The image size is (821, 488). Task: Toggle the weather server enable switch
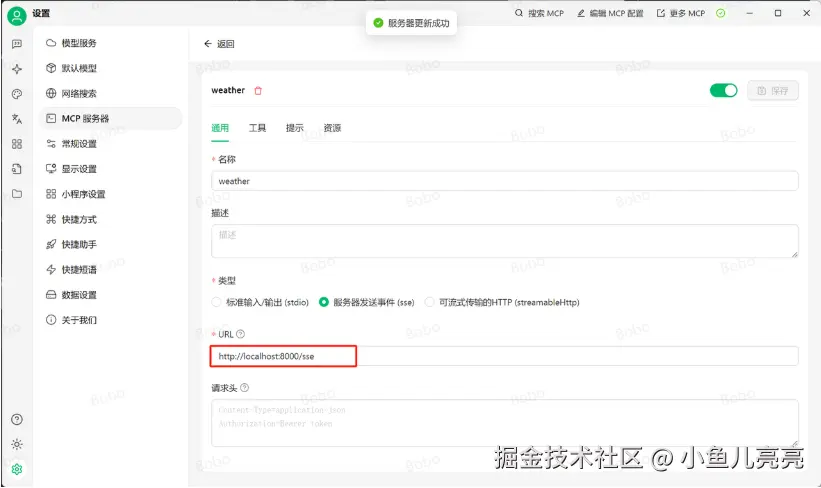(724, 91)
